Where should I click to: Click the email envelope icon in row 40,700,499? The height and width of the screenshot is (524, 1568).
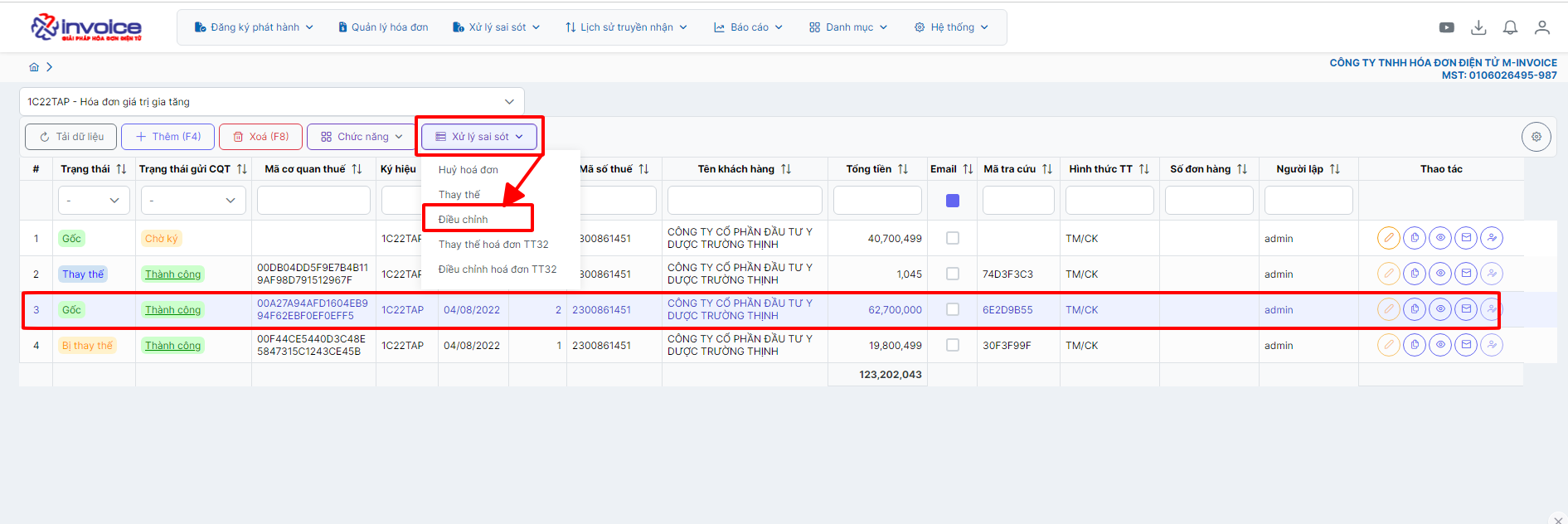coord(1466,238)
